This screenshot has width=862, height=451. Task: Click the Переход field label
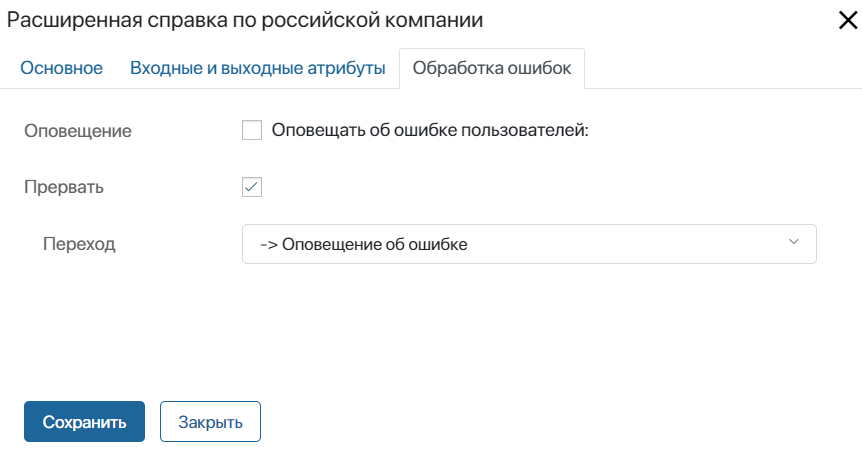79,244
